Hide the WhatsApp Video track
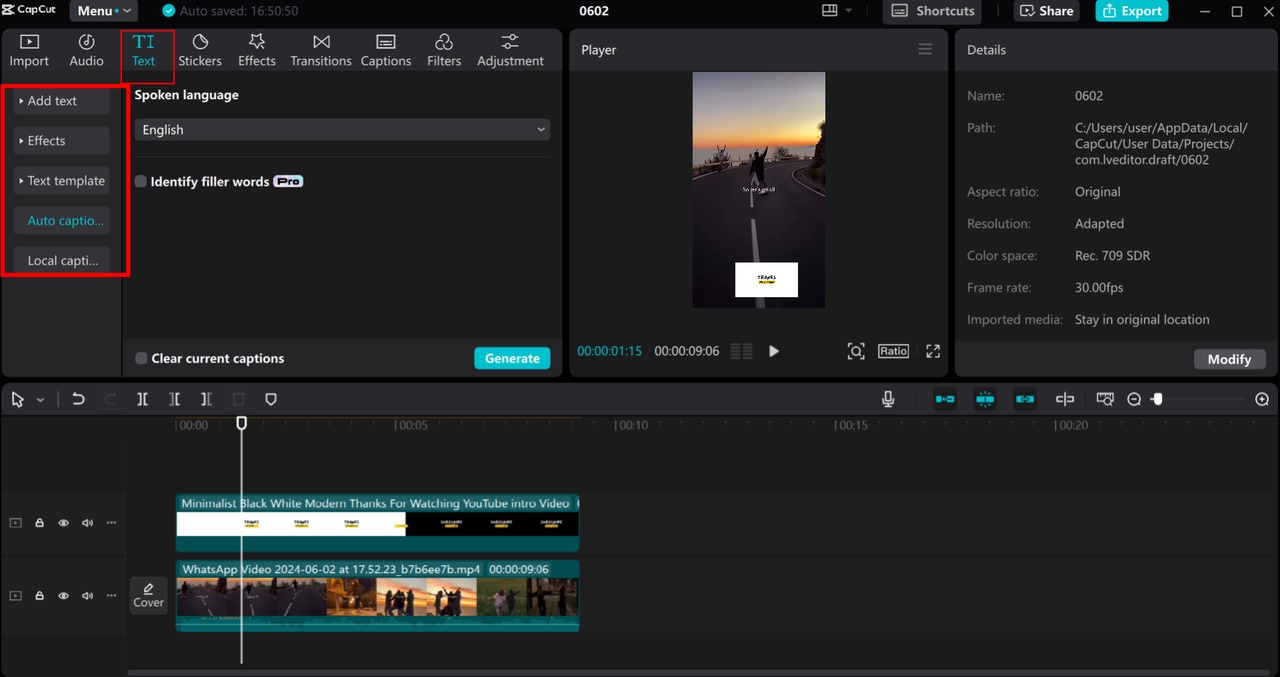This screenshot has width=1280, height=677. click(63, 595)
